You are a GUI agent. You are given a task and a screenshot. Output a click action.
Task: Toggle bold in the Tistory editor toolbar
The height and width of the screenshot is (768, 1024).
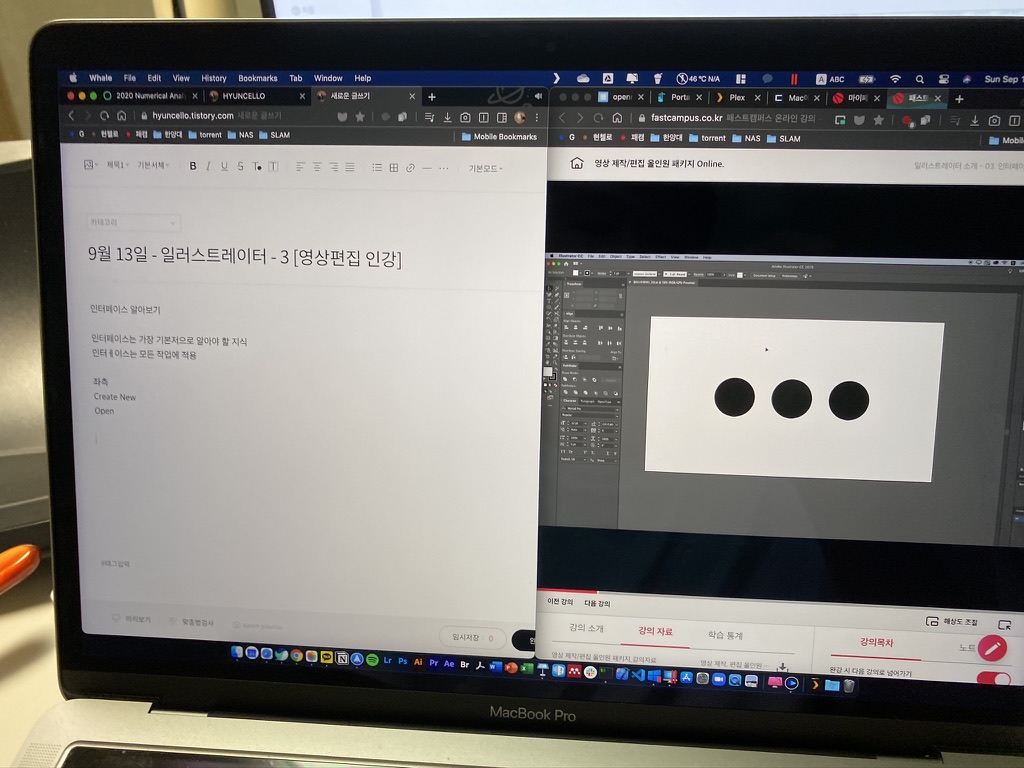pos(193,167)
